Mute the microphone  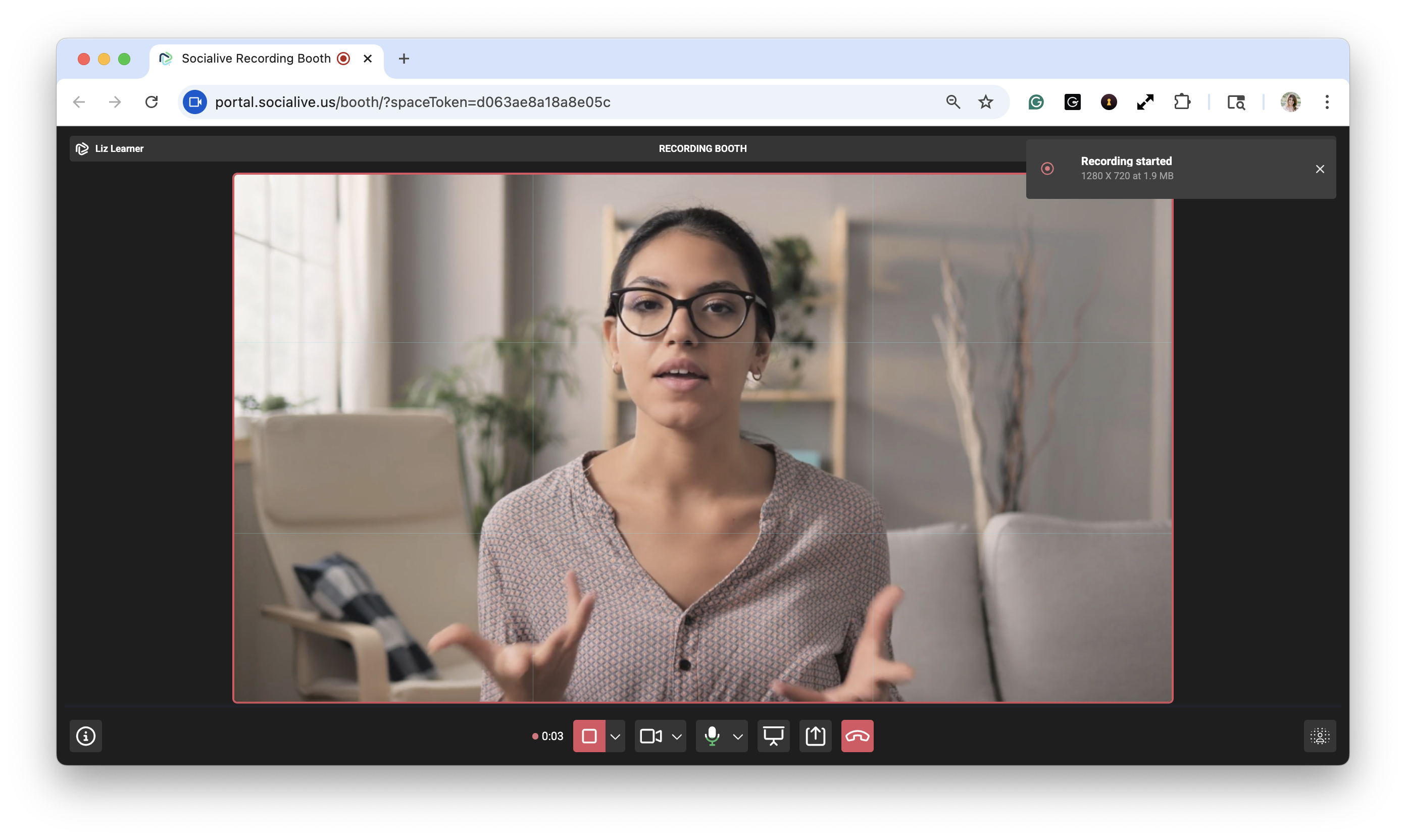(x=712, y=736)
